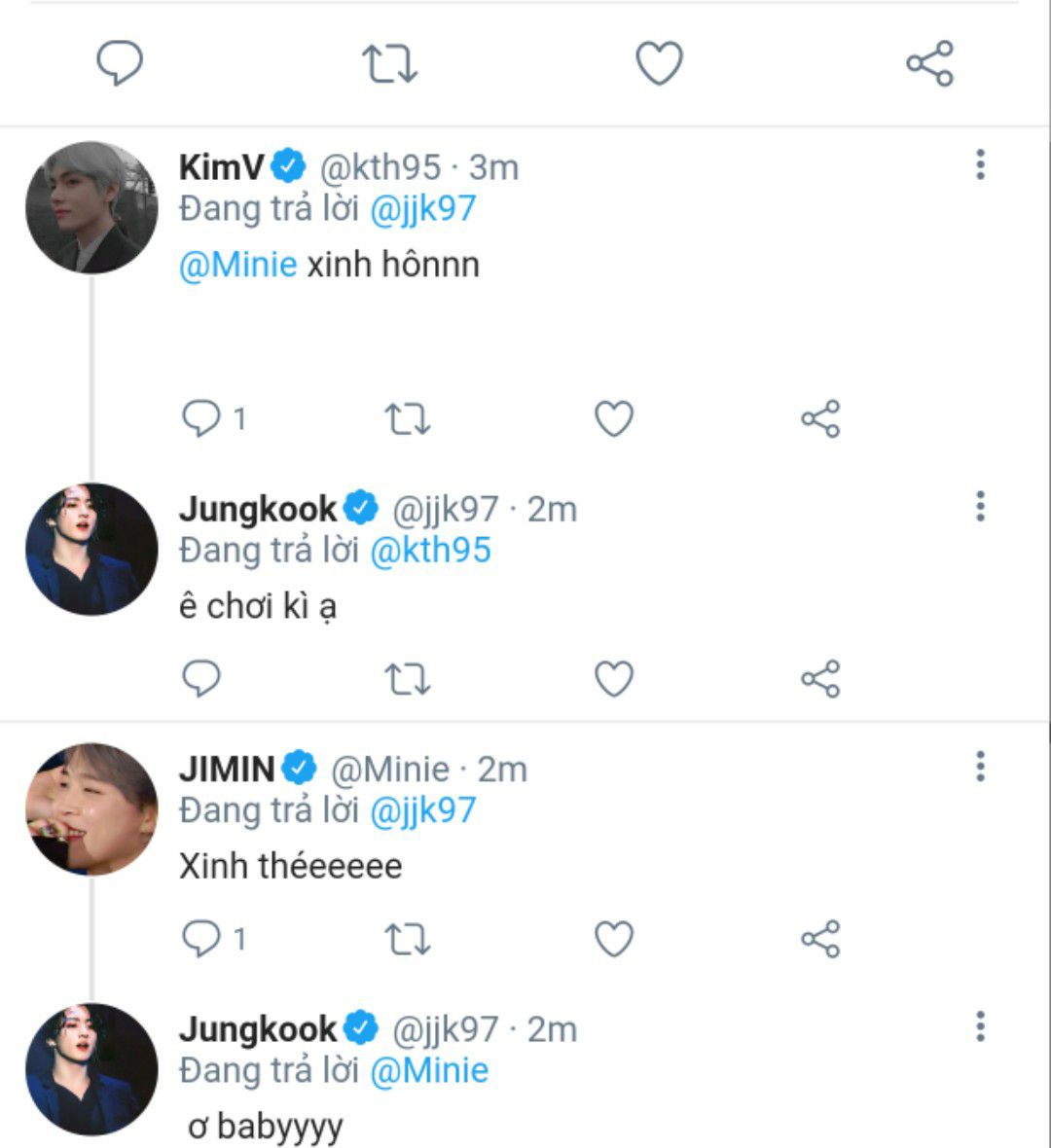1051x1148 pixels.
Task: Open more options on KimV's tweet
Action: point(980,164)
